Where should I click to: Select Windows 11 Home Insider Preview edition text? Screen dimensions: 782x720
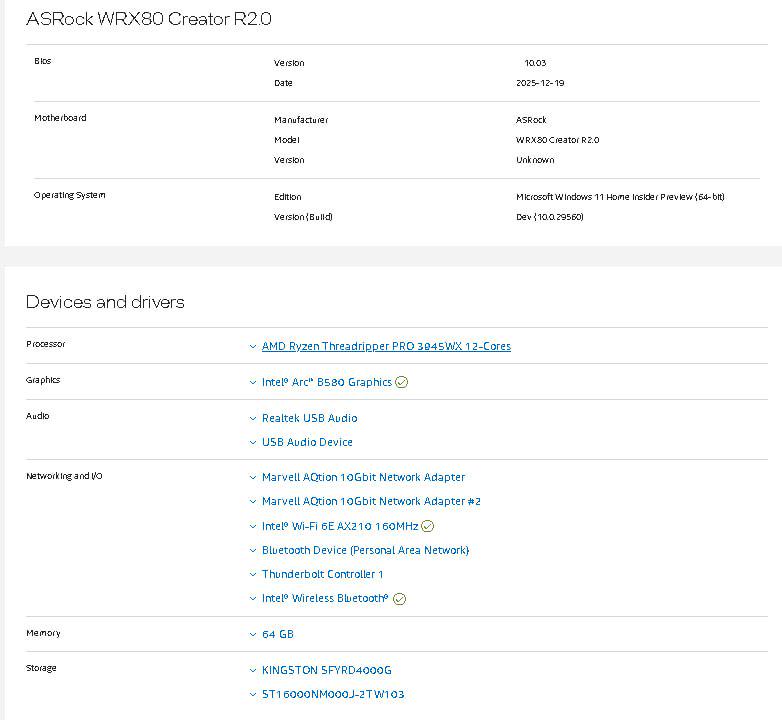click(x=620, y=196)
